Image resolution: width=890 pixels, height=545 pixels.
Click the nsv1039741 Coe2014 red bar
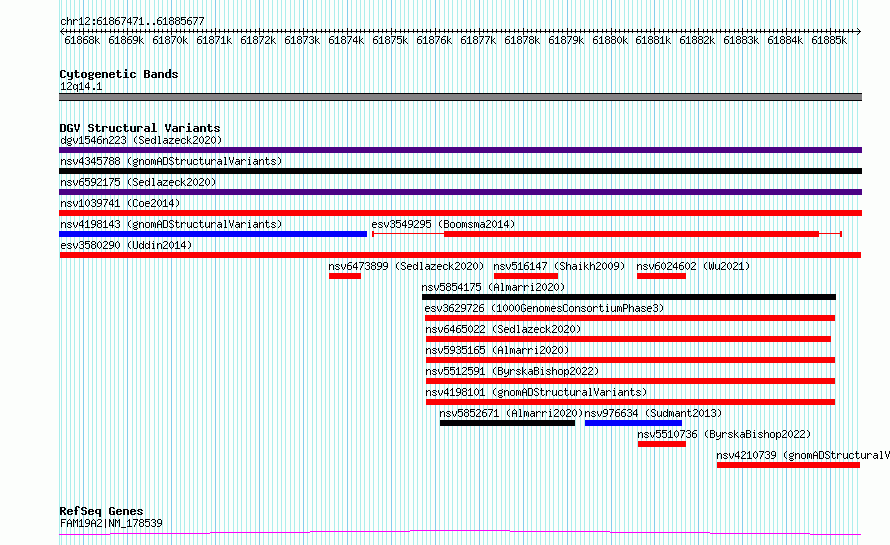pos(460,213)
